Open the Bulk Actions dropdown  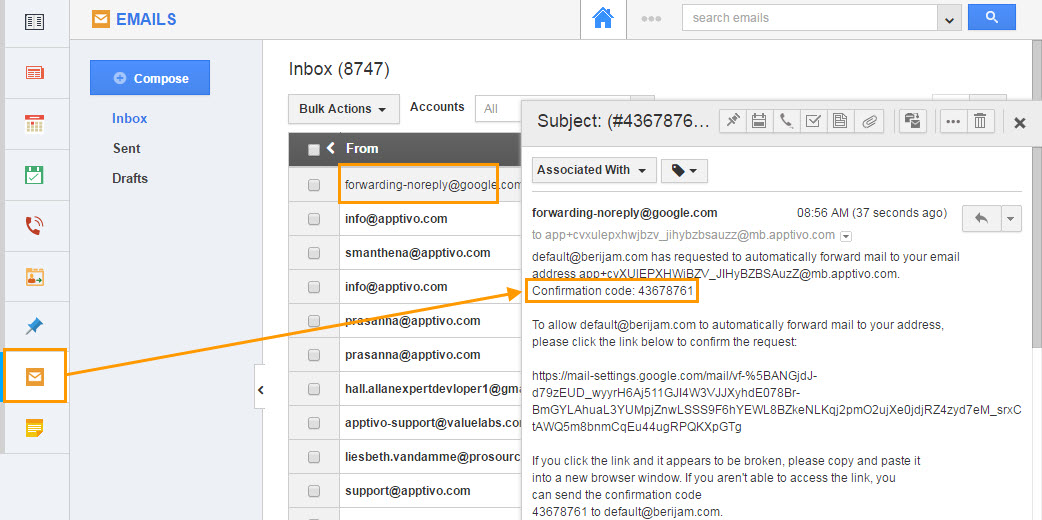pos(344,109)
